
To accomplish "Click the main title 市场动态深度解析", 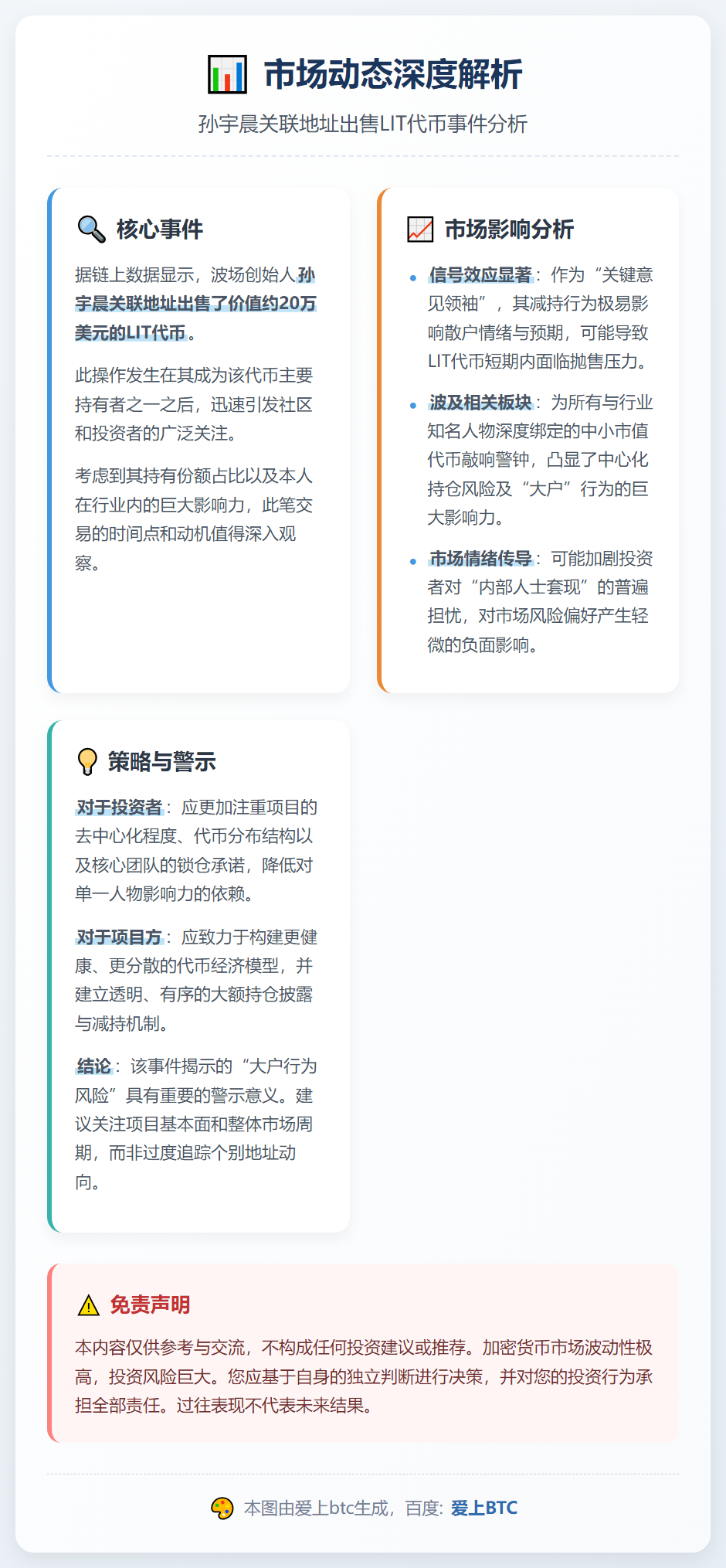I will (x=393, y=75).
